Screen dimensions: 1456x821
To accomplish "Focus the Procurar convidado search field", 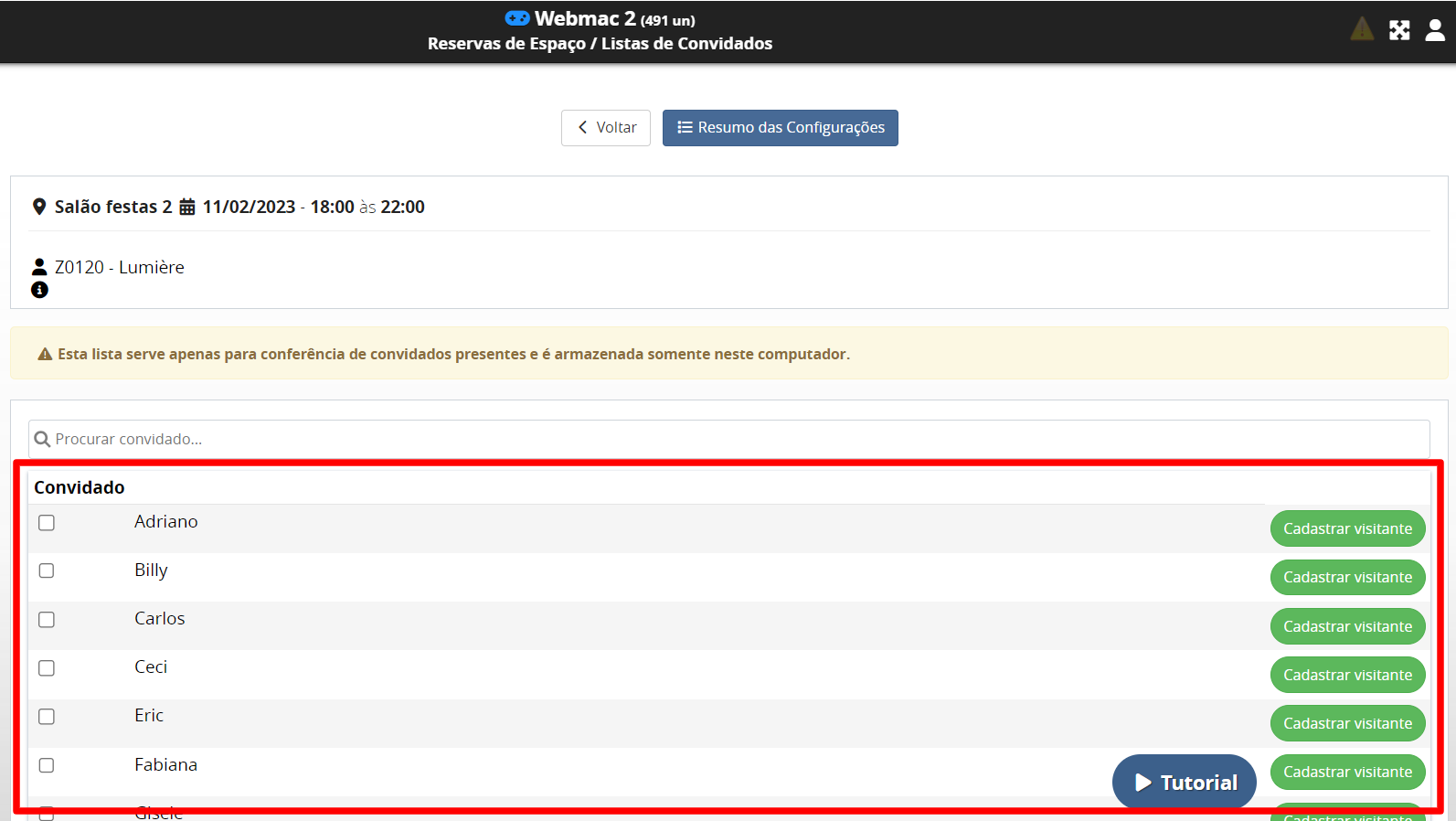I will pos(731,440).
